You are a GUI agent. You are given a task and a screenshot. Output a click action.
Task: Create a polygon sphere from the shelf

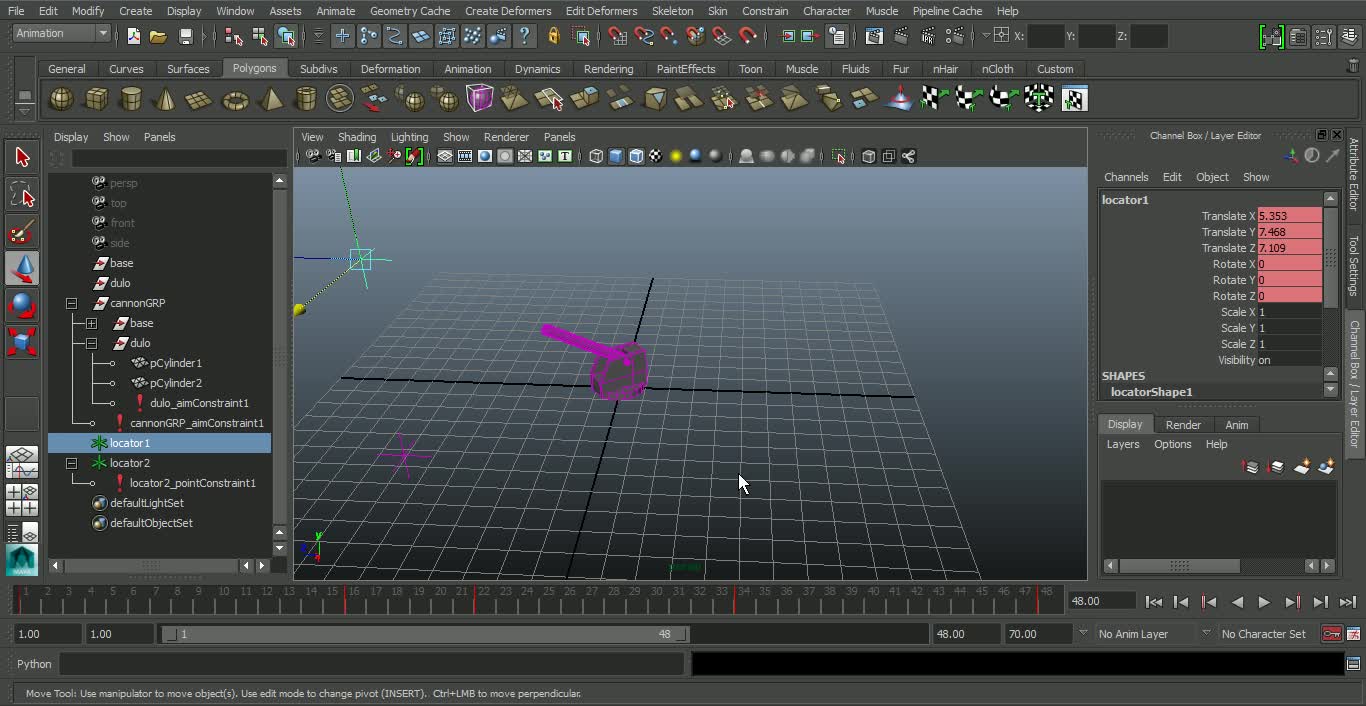click(61, 99)
